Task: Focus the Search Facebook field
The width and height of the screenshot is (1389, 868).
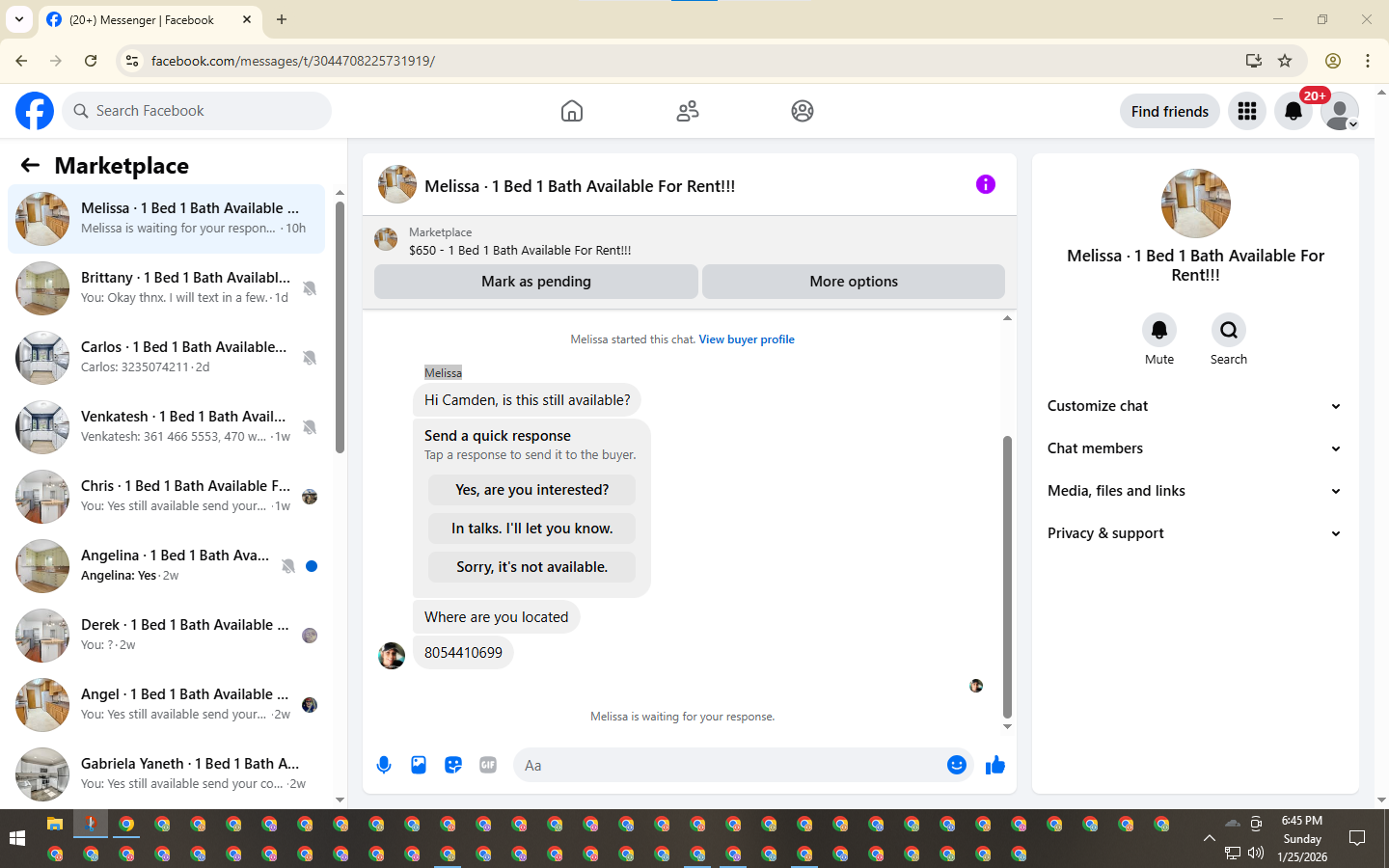Action: coord(197,111)
